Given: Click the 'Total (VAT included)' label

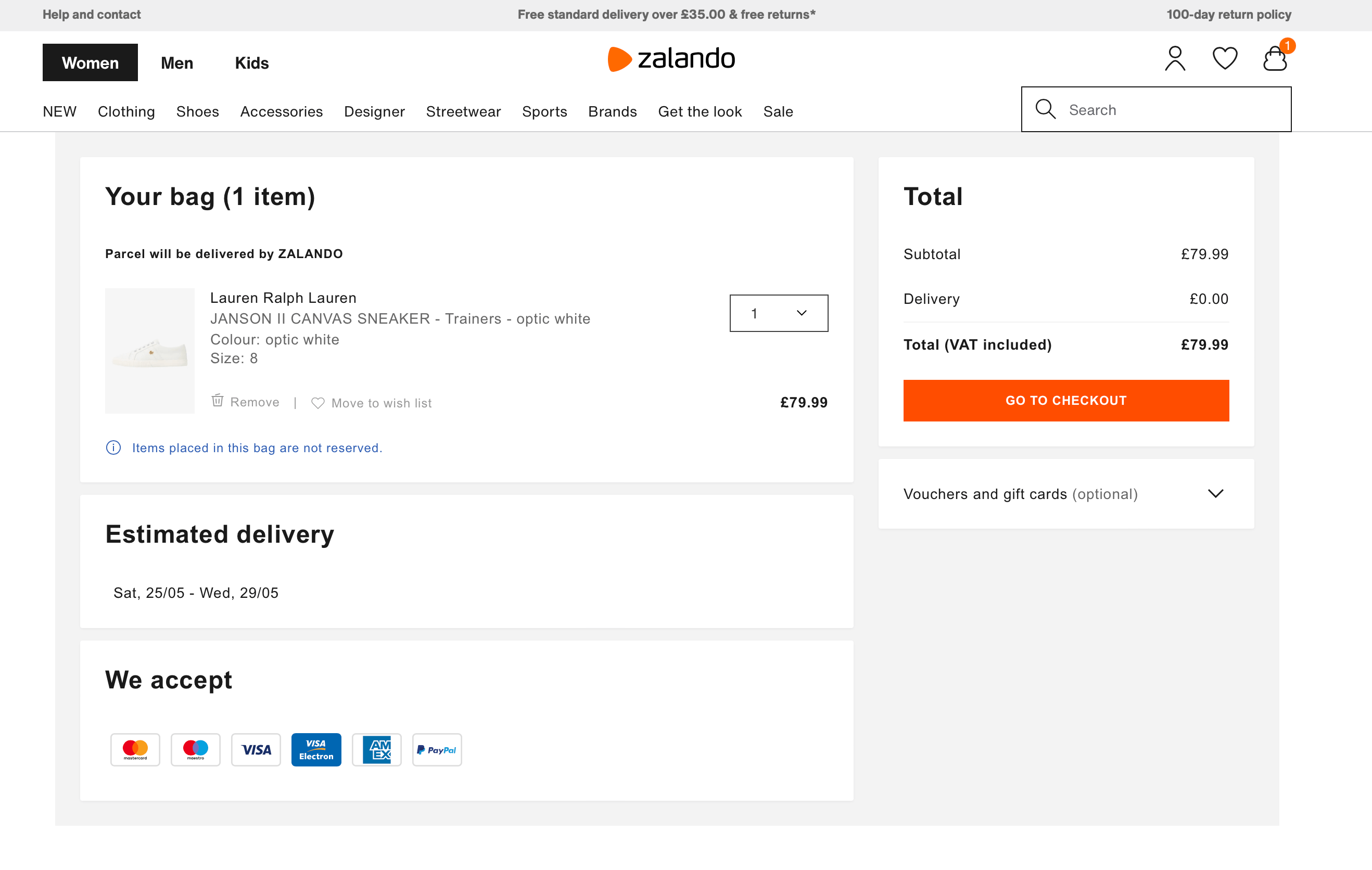Looking at the screenshot, I should pyautogui.click(x=977, y=344).
